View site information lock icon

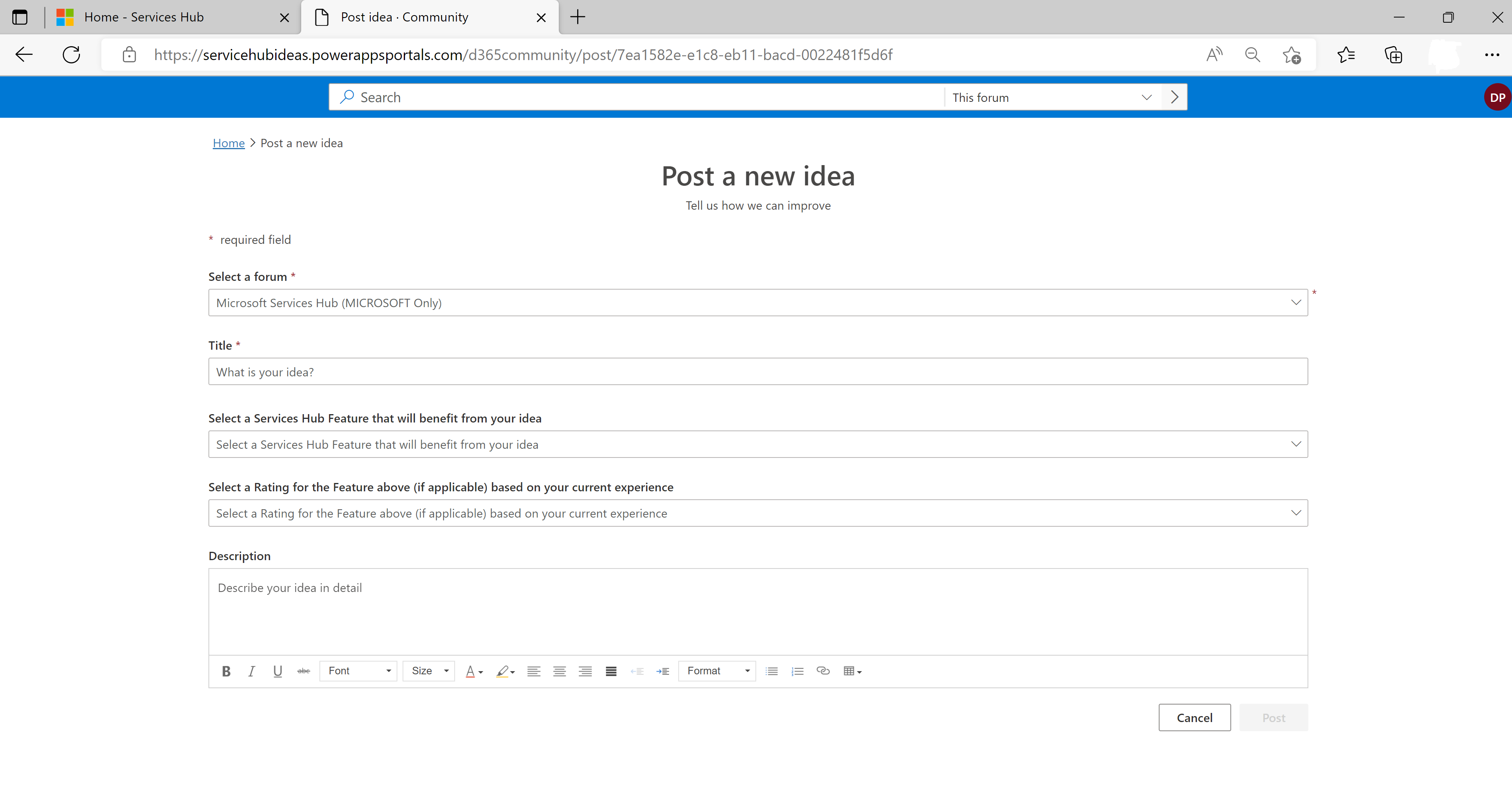click(129, 55)
